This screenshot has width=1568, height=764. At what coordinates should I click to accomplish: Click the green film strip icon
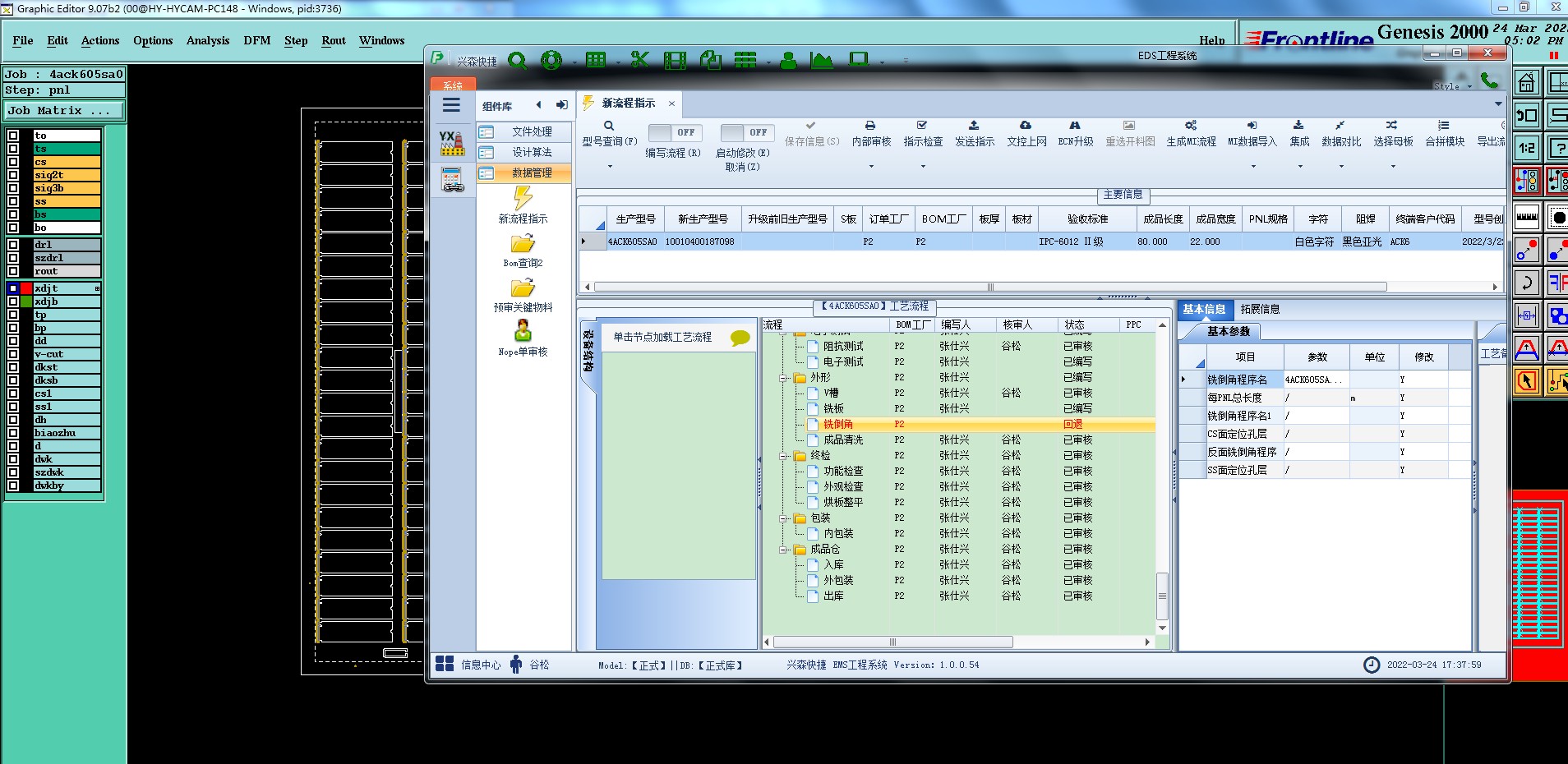tap(675, 60)
